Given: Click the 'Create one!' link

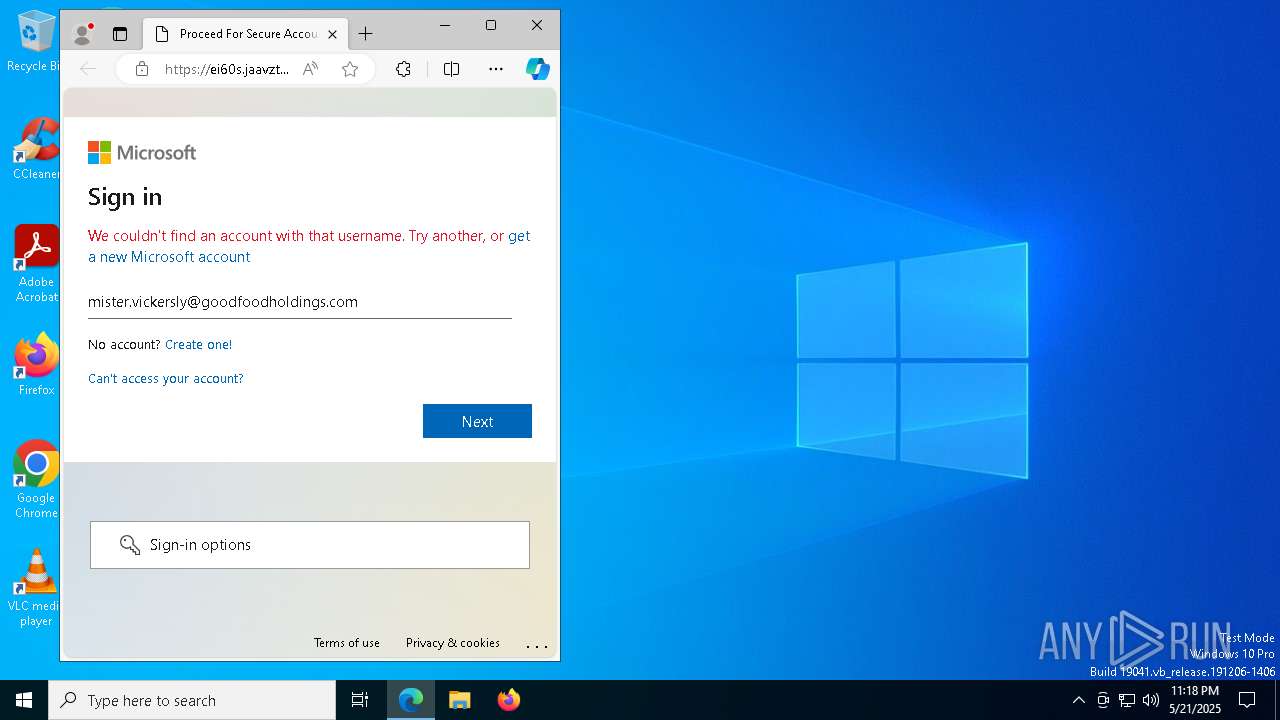Looking at the screenshot, I should pyautogui.click(x=198, y=344).
